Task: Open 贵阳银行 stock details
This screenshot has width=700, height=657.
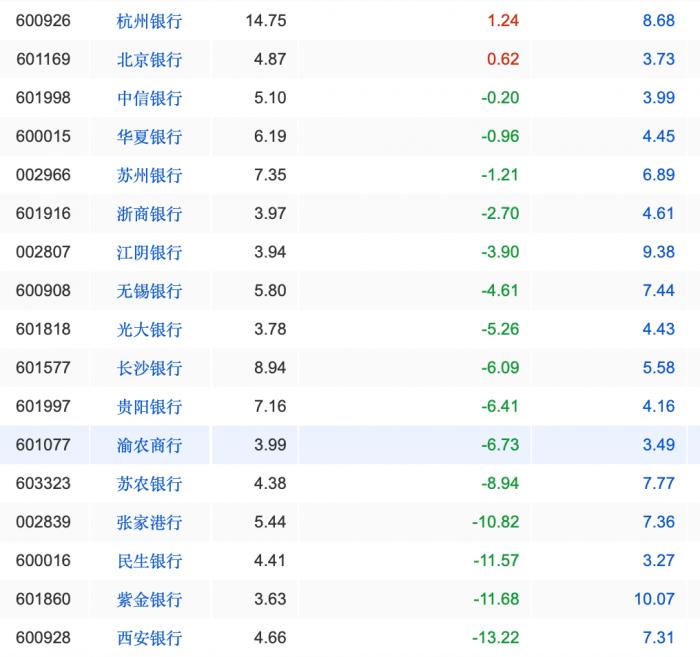Action: [x=149, y=407]
